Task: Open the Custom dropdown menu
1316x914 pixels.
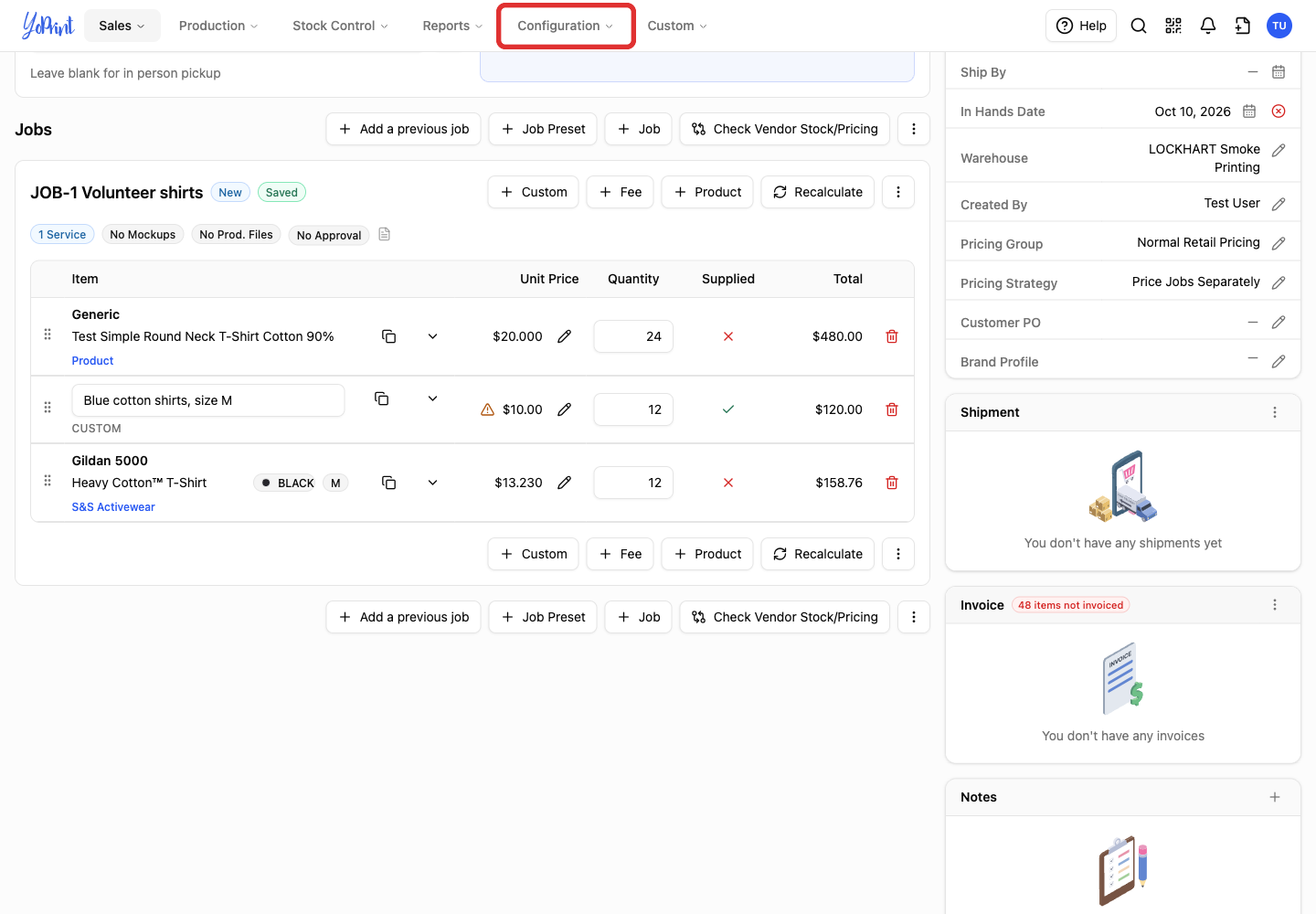Action: pyautogui.click(x=677, y=26)
